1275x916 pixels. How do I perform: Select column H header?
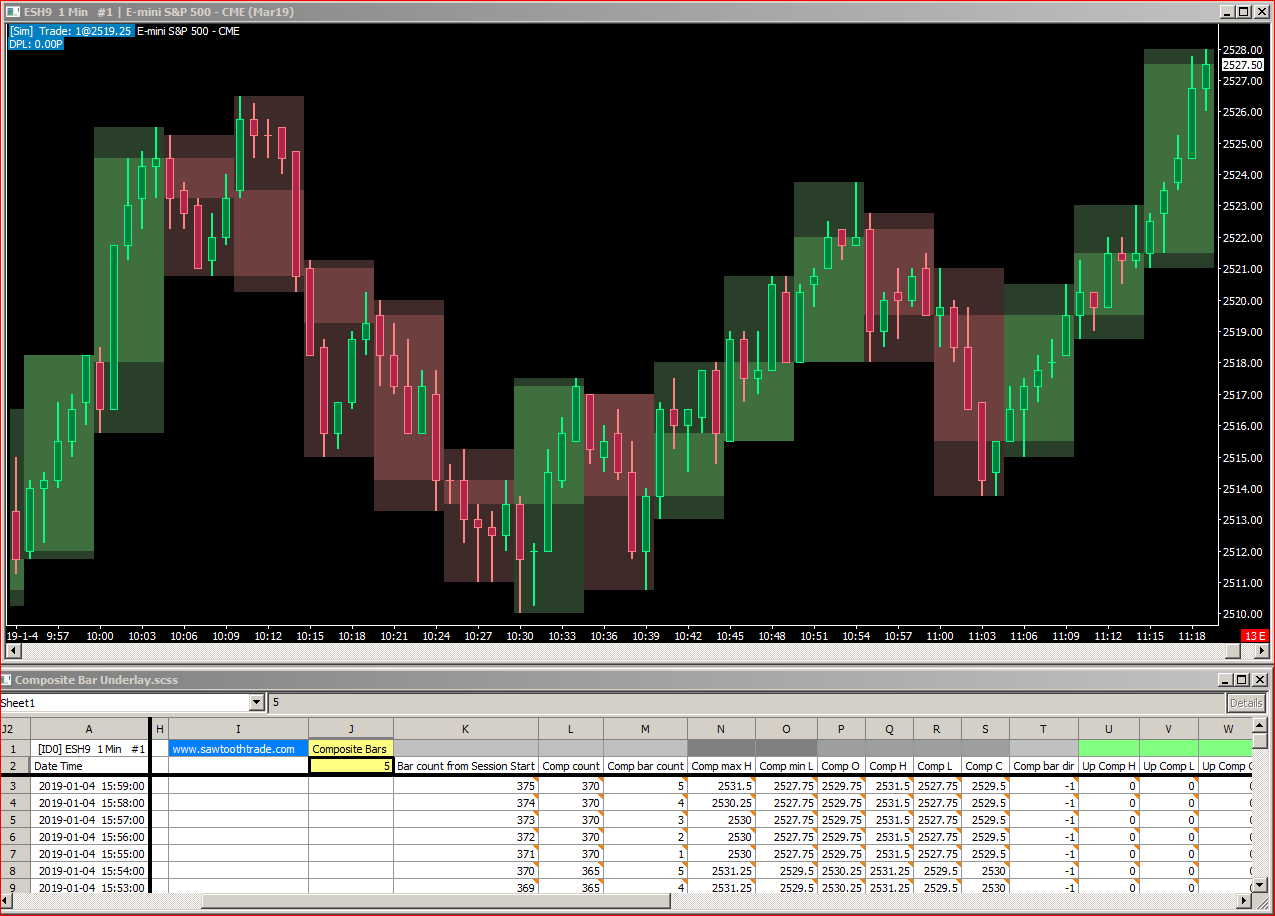(160, 729)
